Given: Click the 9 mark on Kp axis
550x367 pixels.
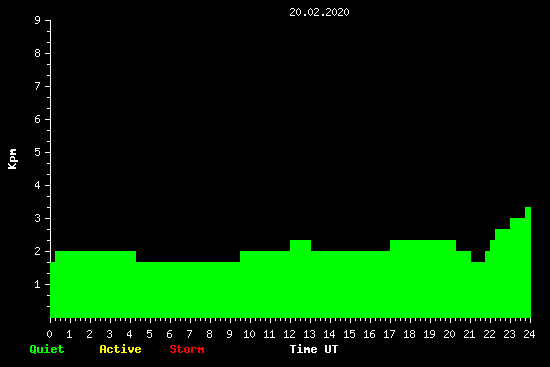Looking at the screenshot, I should (38, 20).
